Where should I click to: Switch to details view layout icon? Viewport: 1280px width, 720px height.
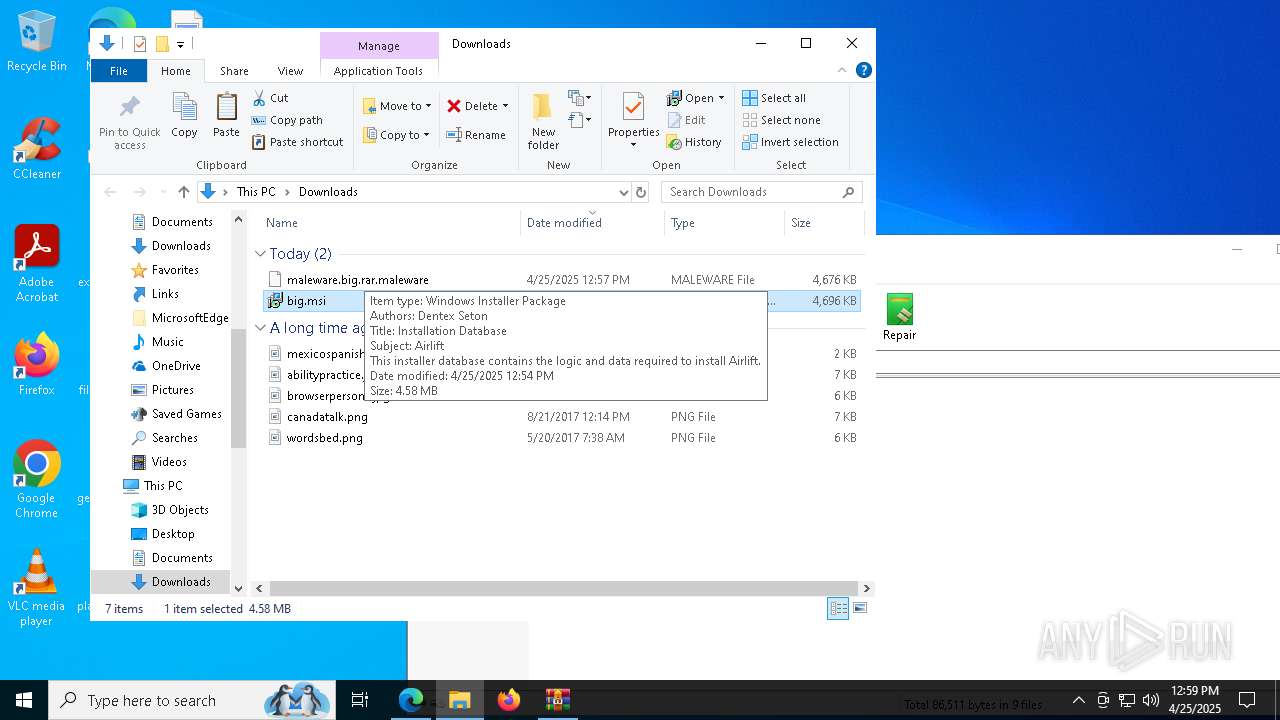pyautogui.click(x=838, y=608)
